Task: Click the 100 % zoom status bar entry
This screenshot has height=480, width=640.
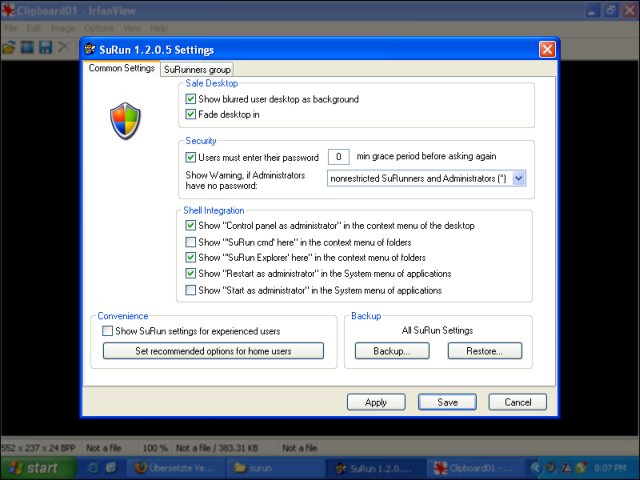Action: (155, 448)
